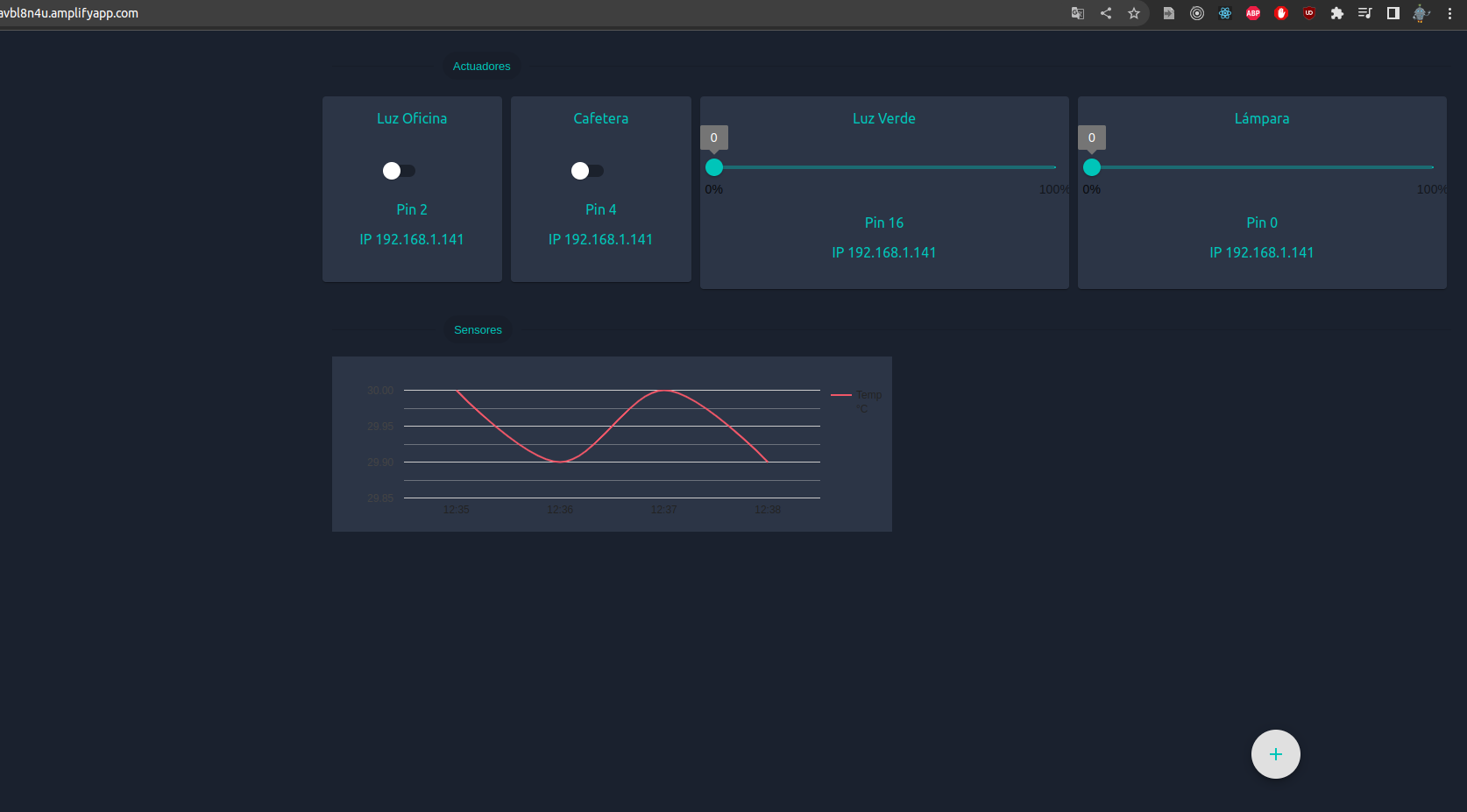This screenshot has height=812, width=1467.
Task: Open the Adblock Plus extension
Action: tap(1253, 13)
